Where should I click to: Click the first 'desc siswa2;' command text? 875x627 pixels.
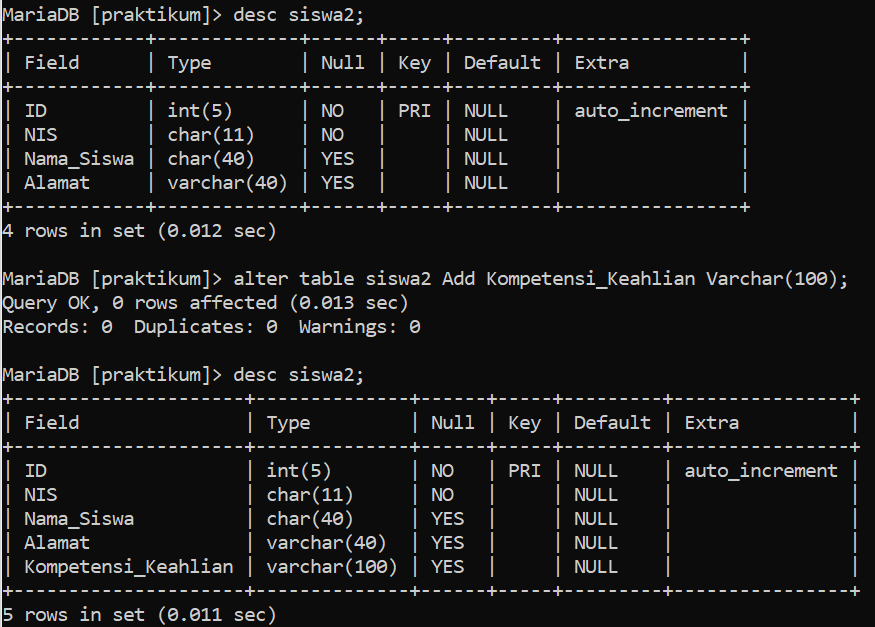(299, 15)
